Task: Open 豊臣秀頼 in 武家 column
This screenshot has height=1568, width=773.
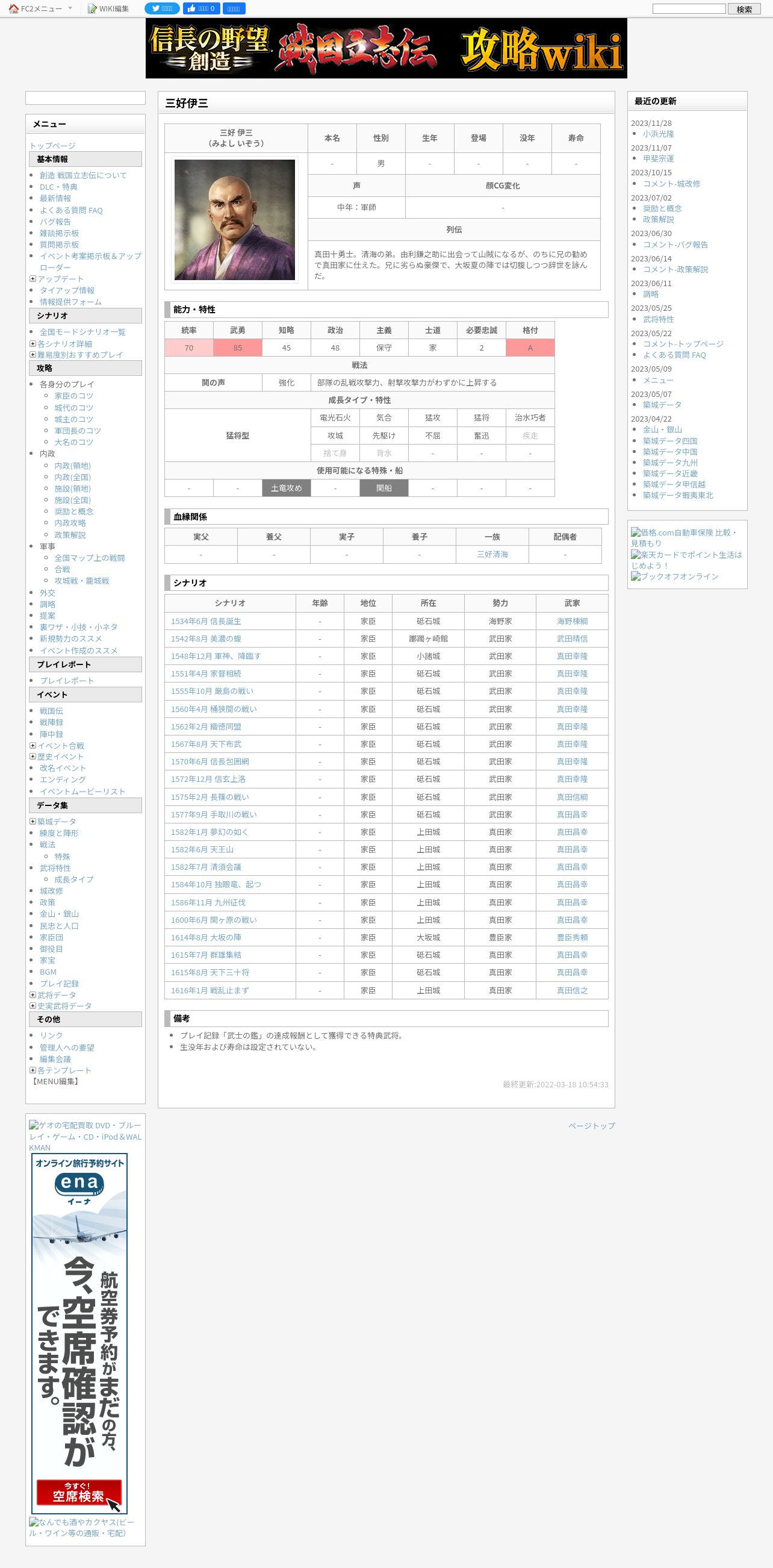Action: (x=573, y=937)
